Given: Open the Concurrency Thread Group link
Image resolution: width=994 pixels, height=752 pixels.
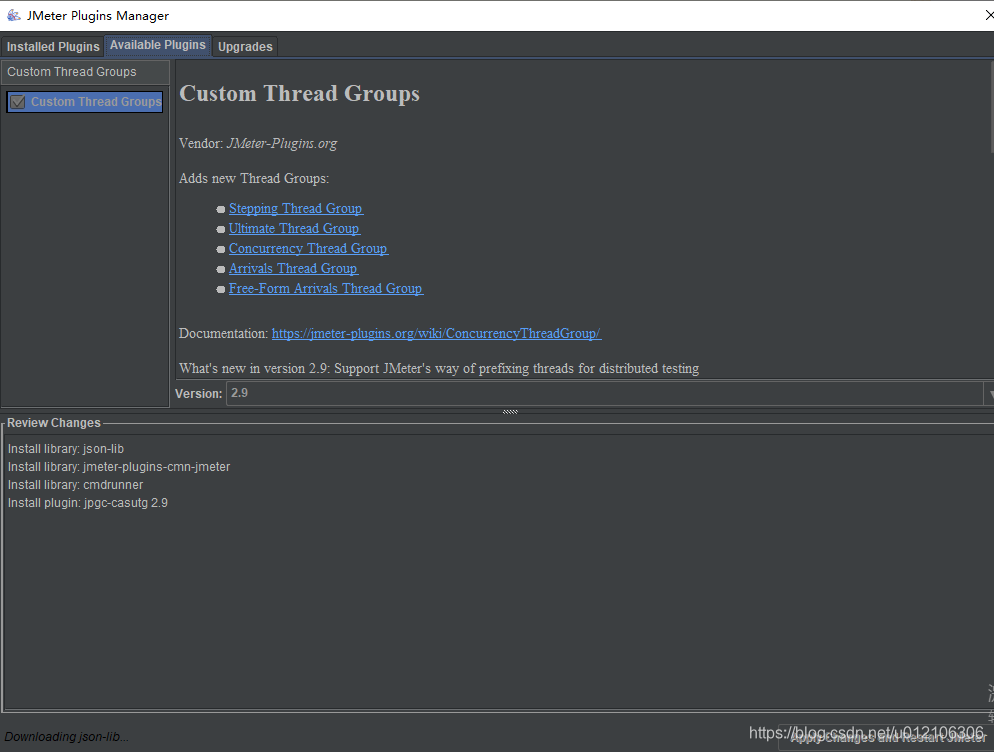Looking at the screenshot, I should click(308, 249).
